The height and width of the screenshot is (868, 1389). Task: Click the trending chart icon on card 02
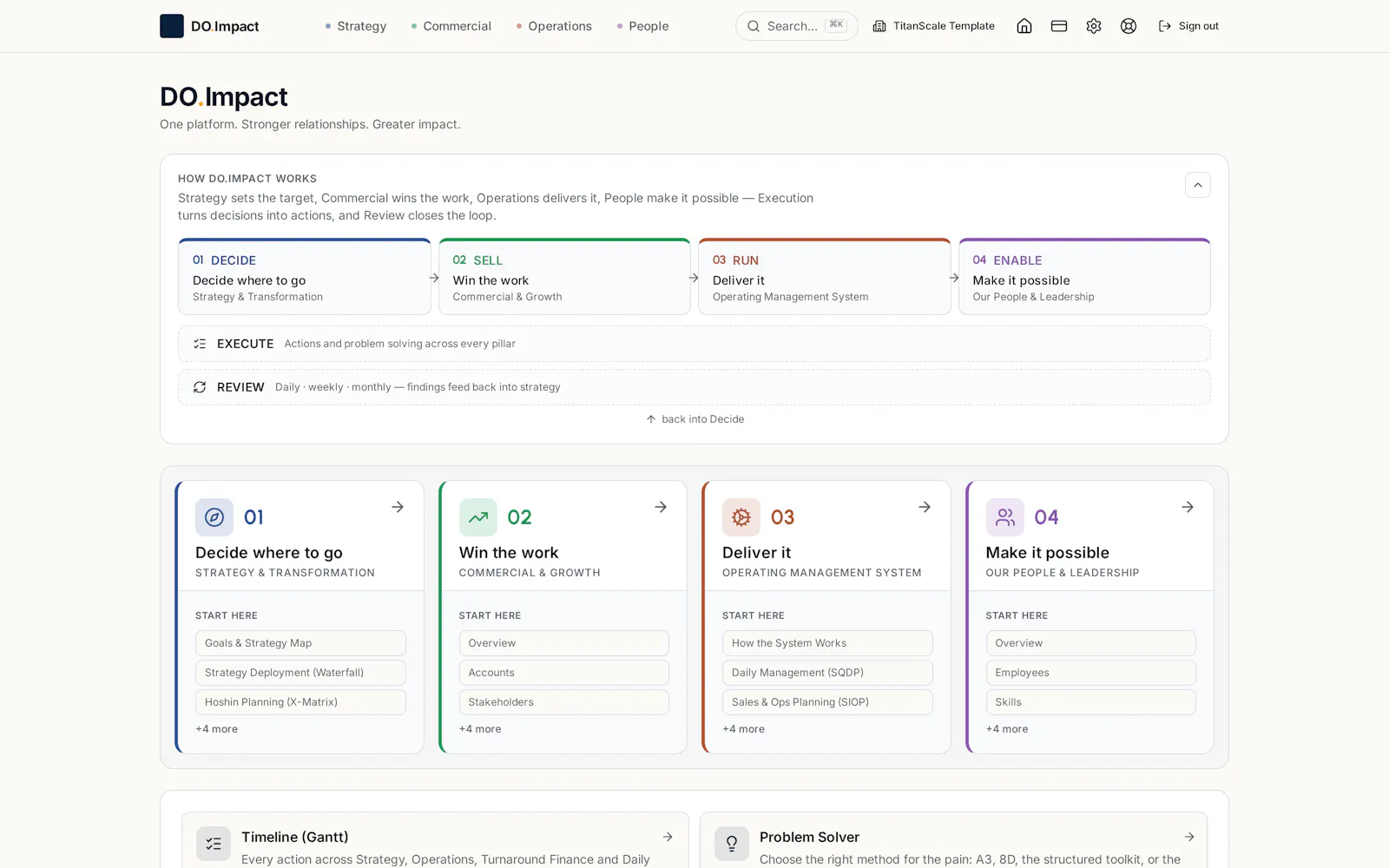point(478,517)
